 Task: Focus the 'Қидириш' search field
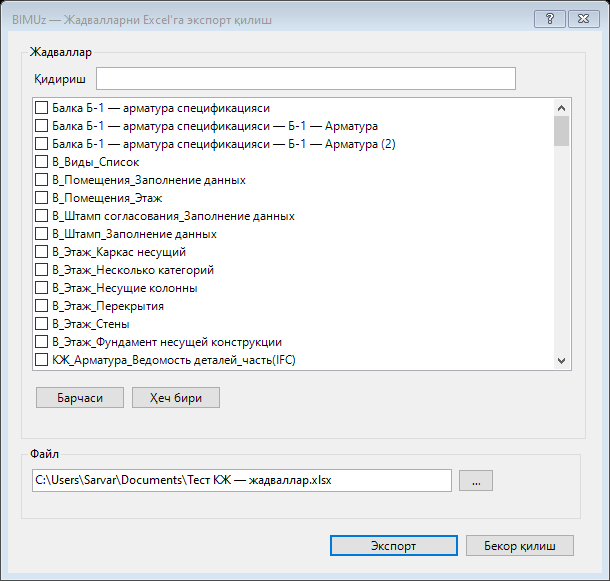pyautogui.click(x=306, y=79)
